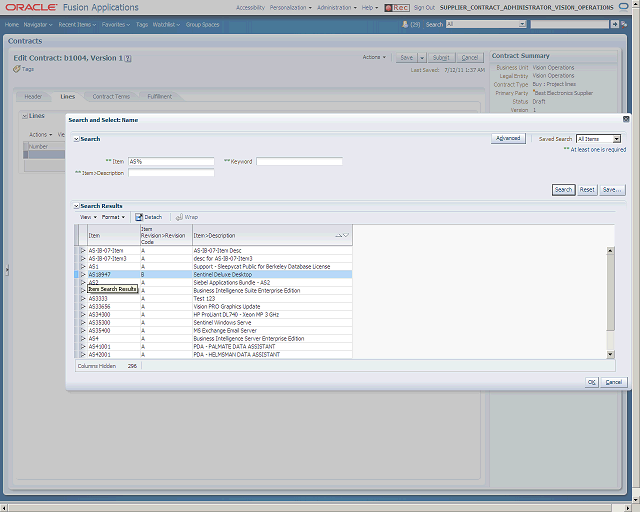Click the Submit button
The height and width of the screenshot is (512, 640).
441,58
